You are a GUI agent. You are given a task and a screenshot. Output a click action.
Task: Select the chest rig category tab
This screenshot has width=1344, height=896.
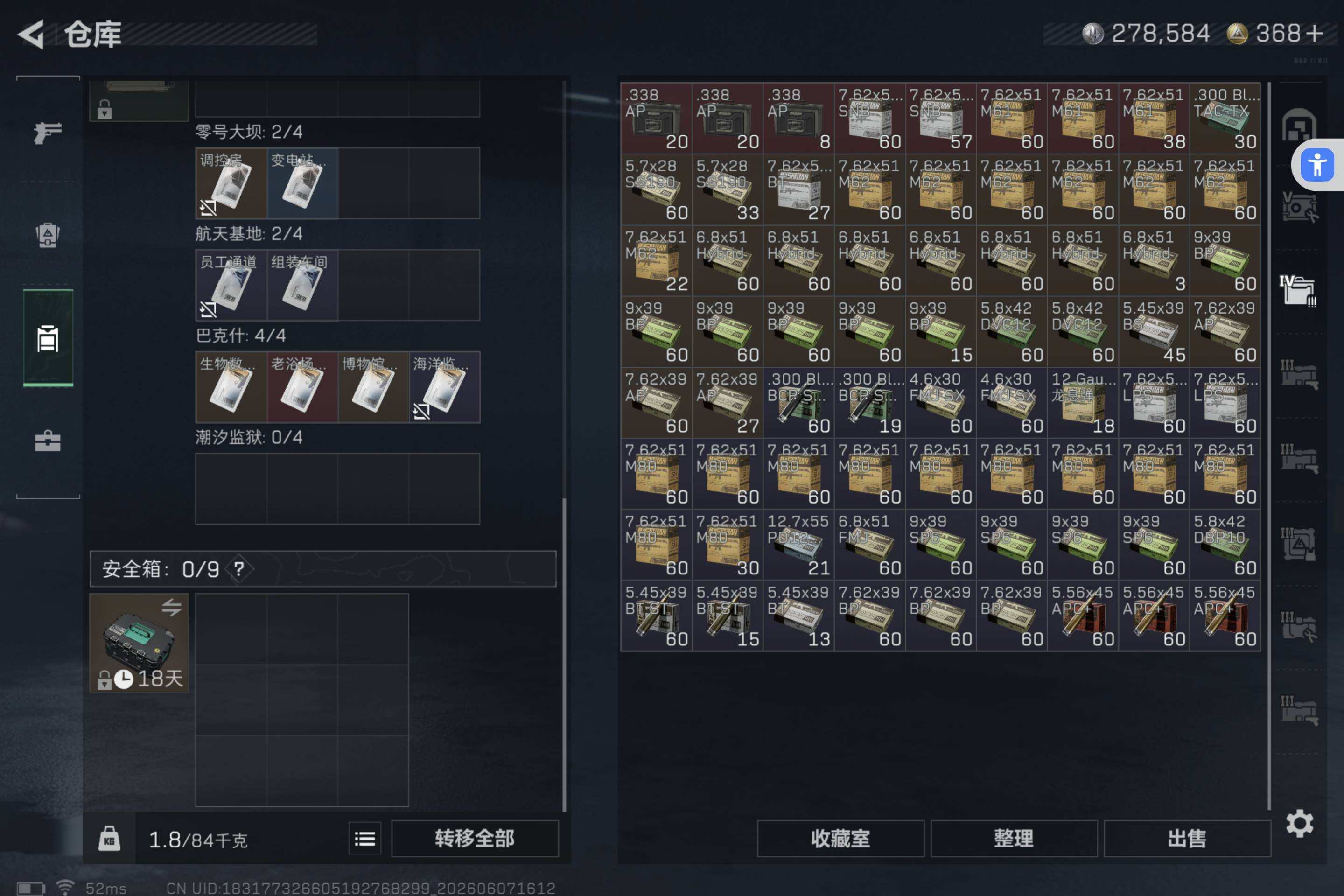48,338
